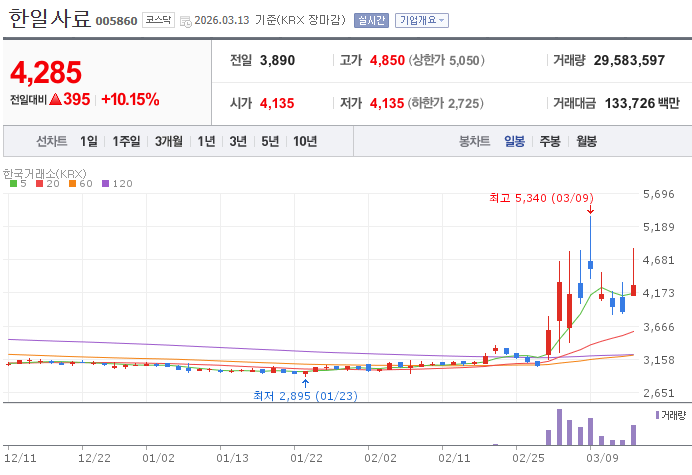Click the lower limit text 하한가 2,725
Screen dimensions: 692x475
445,103
